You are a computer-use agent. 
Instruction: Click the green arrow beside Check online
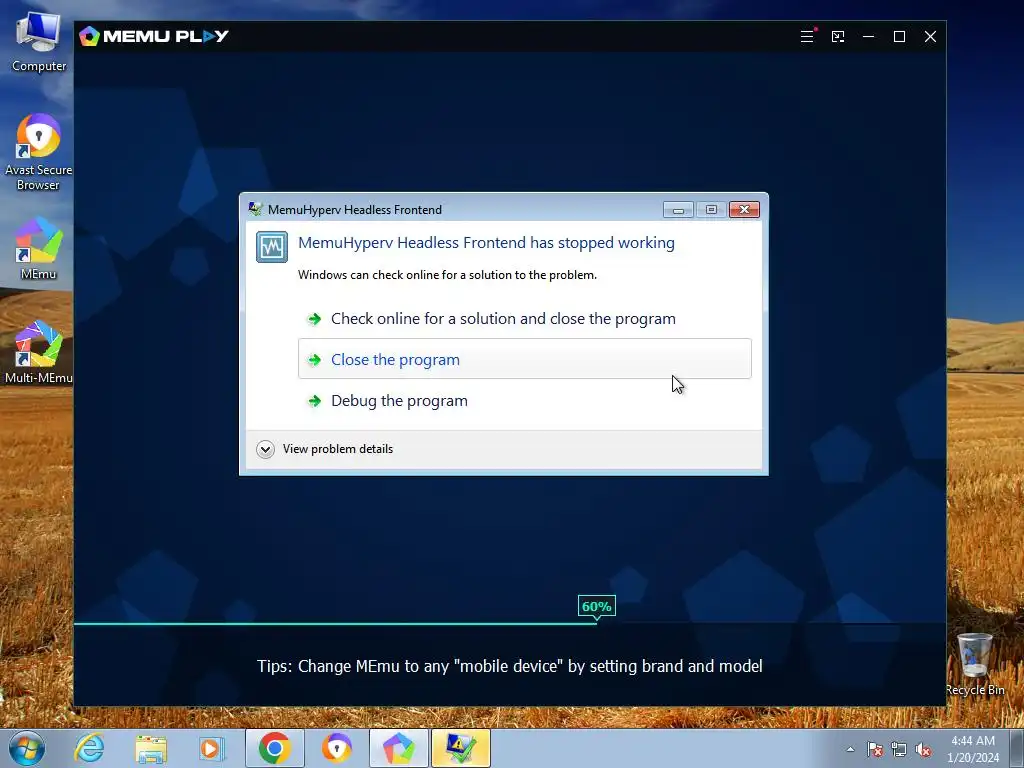click(x=314, y=319)
